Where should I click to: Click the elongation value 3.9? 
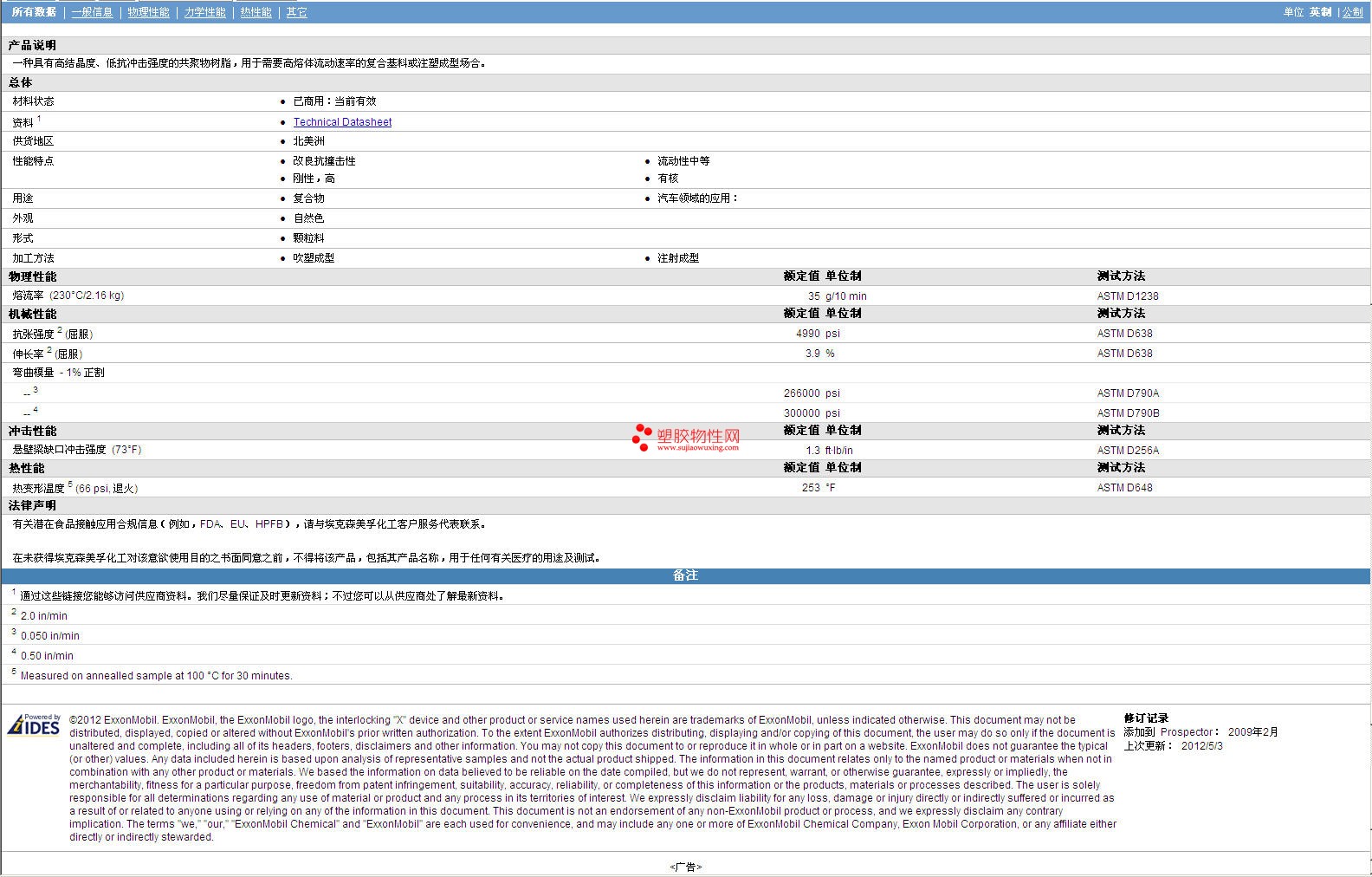812,354
